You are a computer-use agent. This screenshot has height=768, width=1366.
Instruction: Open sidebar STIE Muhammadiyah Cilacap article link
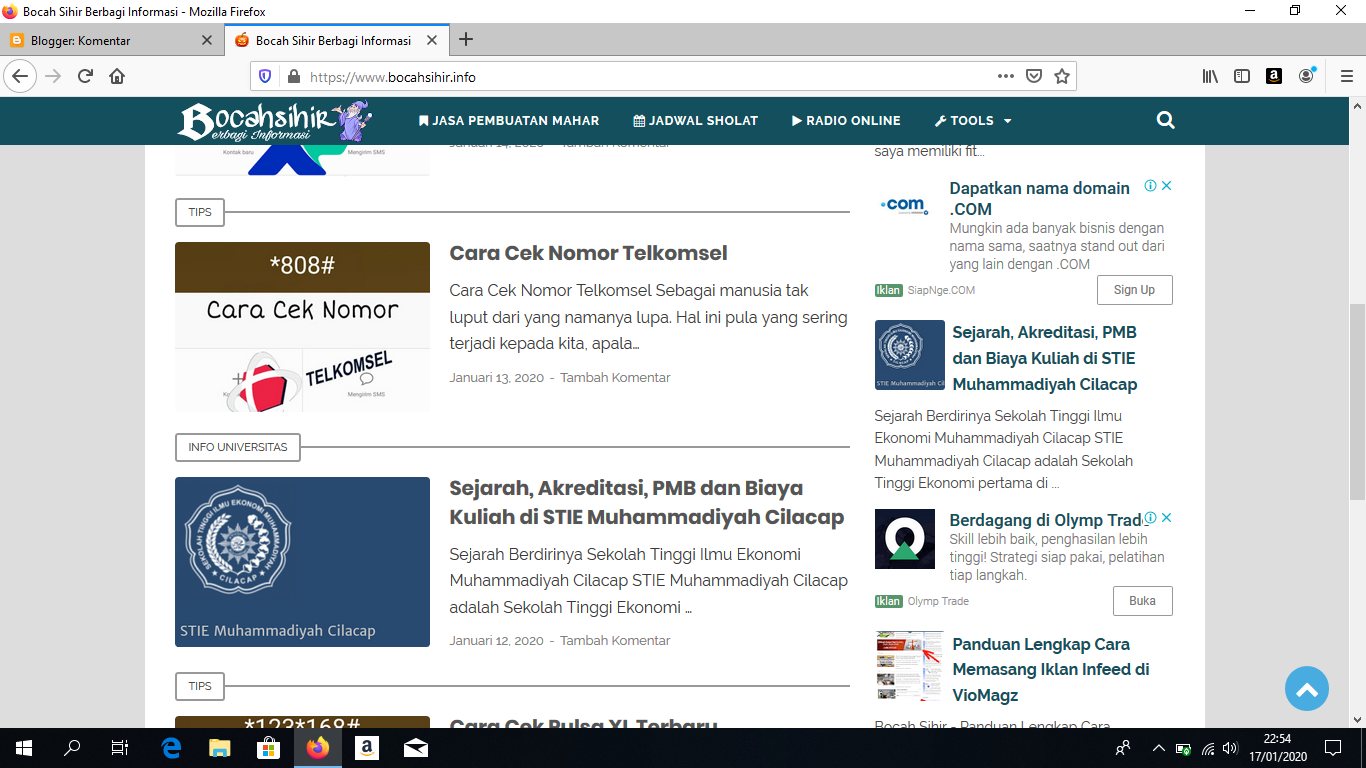coord(1044,358)
